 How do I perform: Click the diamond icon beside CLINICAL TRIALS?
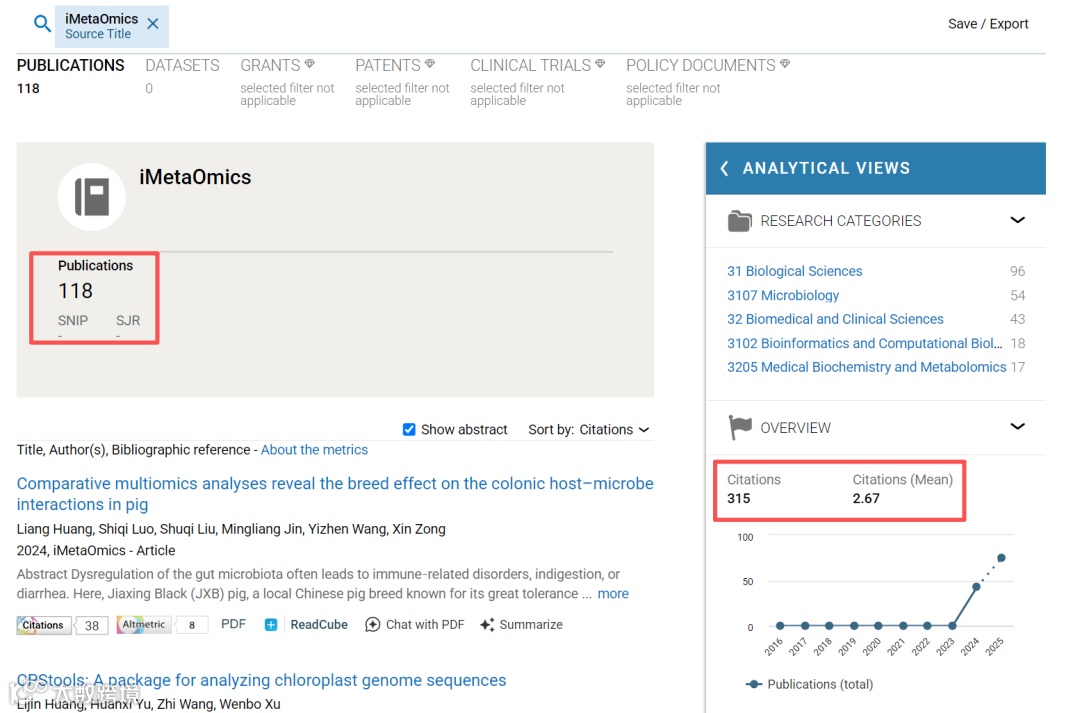tap(600, 63)
